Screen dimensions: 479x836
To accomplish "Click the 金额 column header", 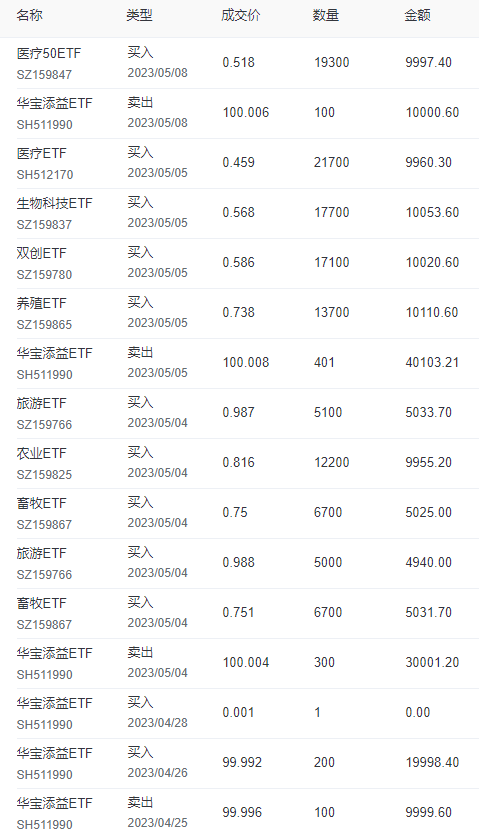I will (x=417, y=15).
